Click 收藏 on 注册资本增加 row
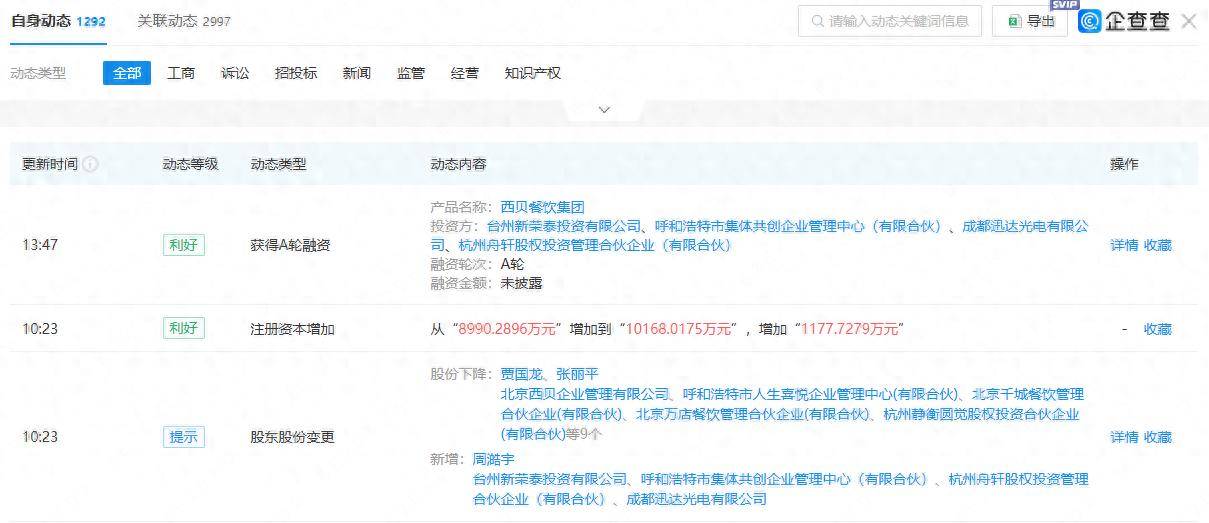The height and width of the screenshot is (523, 1209). (1157, 328)
